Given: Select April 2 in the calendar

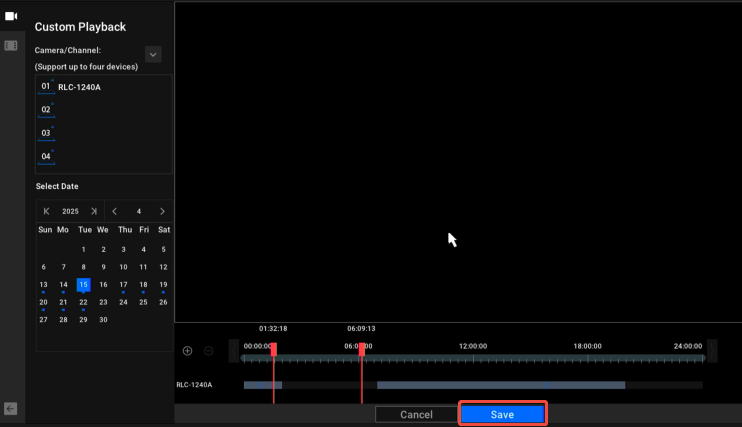Looking at the screenshot, I should [x=103, y=249].
